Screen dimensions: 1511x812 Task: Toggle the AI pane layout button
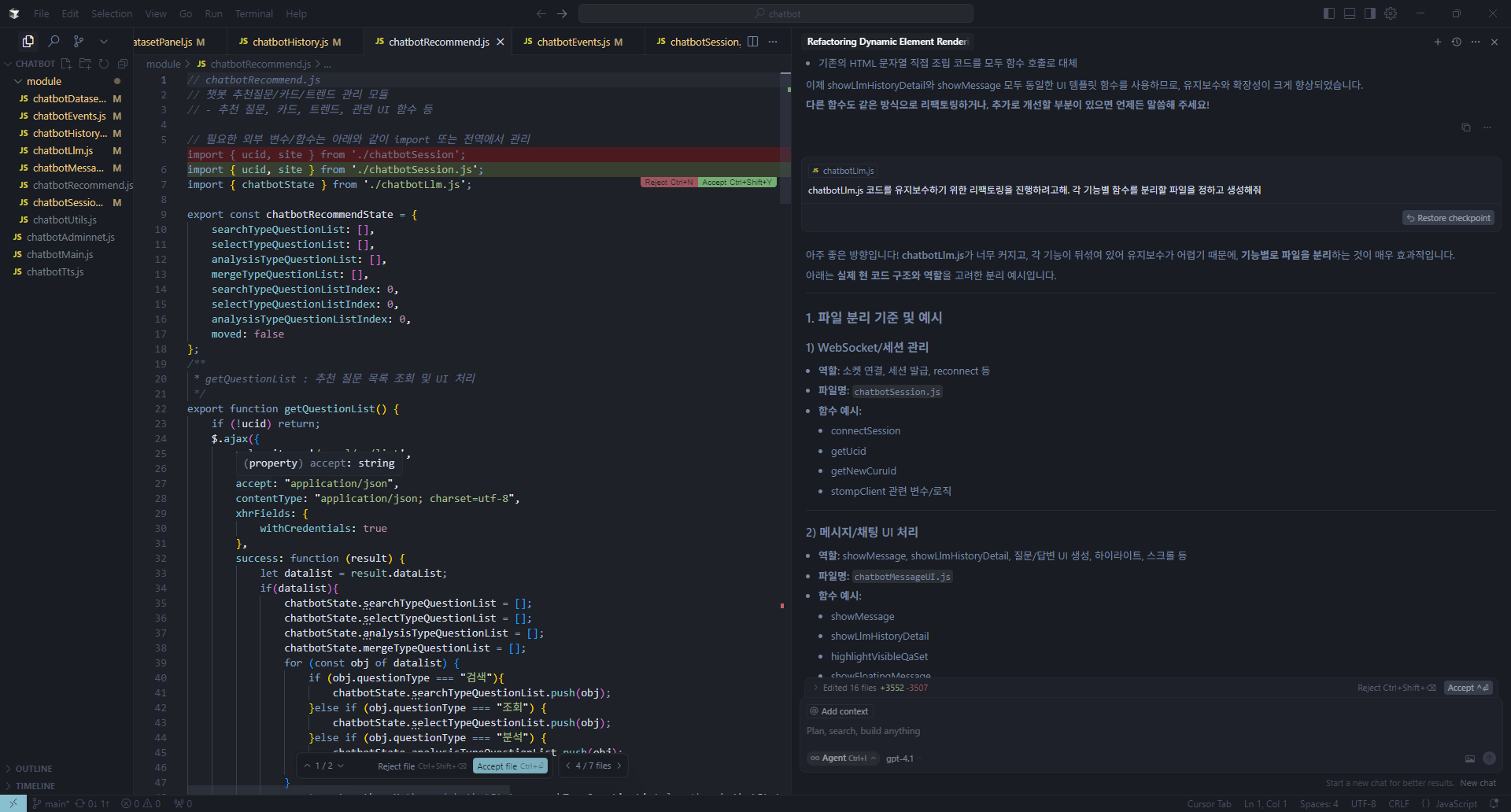(x=1370, y=13)
